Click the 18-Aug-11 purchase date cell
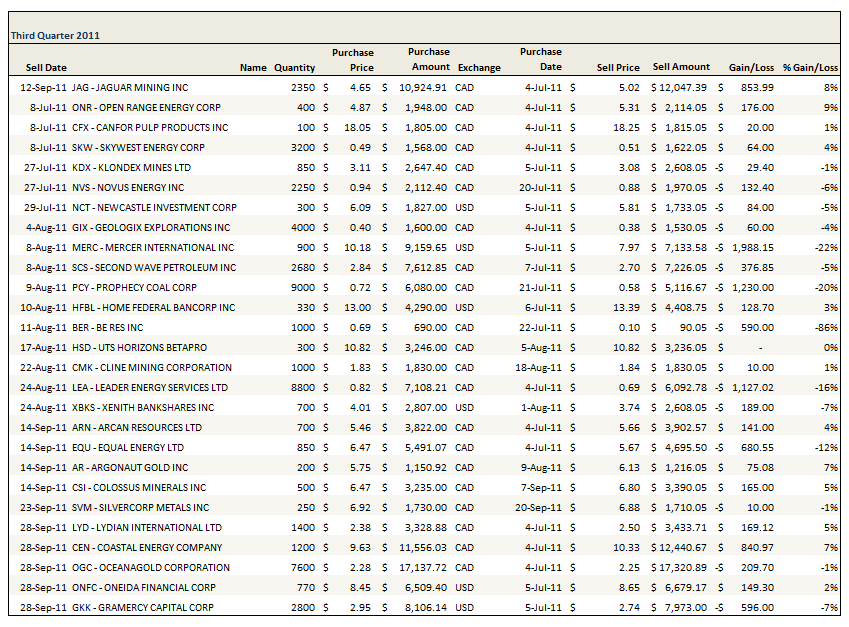Screen dimensions: 849x627 [x=541, y=367]
